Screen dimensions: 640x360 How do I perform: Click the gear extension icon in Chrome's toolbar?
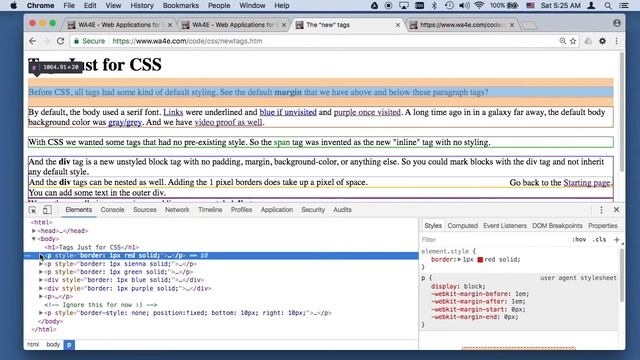602,41
